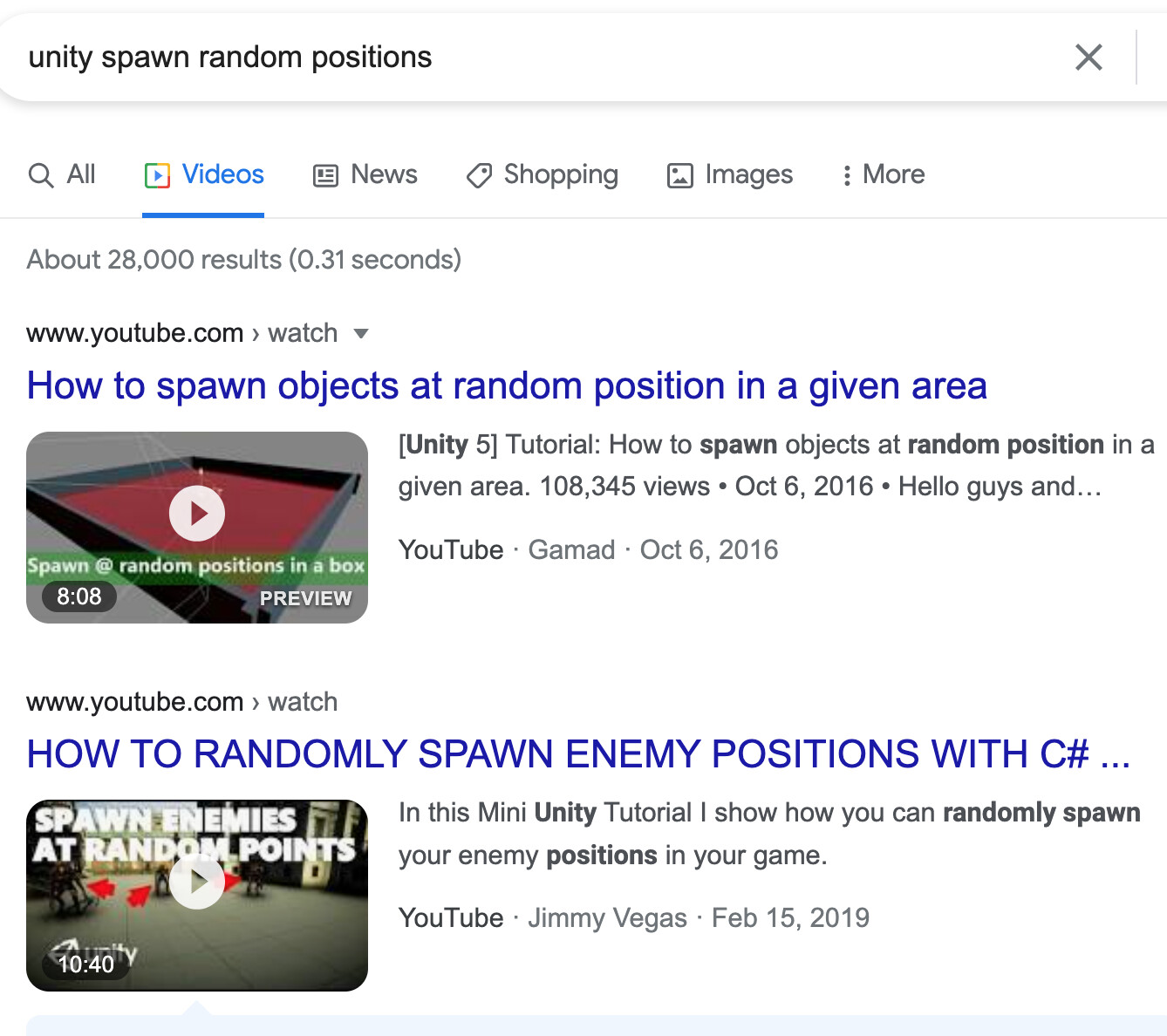Click the Gamad channel name
The height and width of the screenshot is (1036, 1167).
tap(572, 549)
